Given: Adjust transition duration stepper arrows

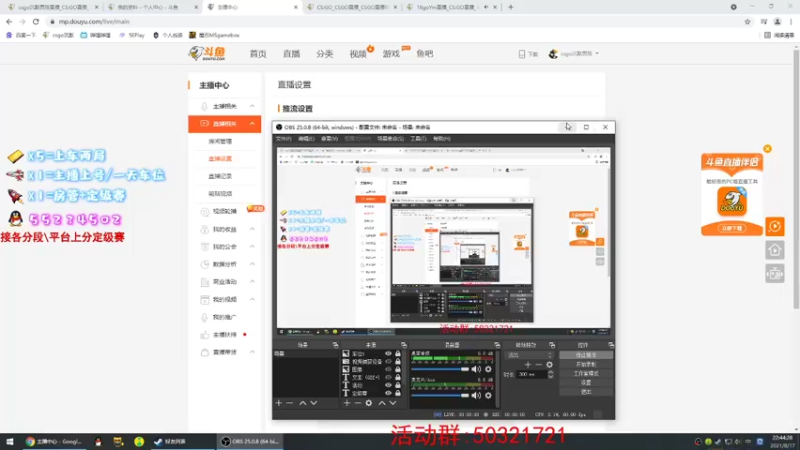Looking at the screenshot, I should [x=551, y=374].
